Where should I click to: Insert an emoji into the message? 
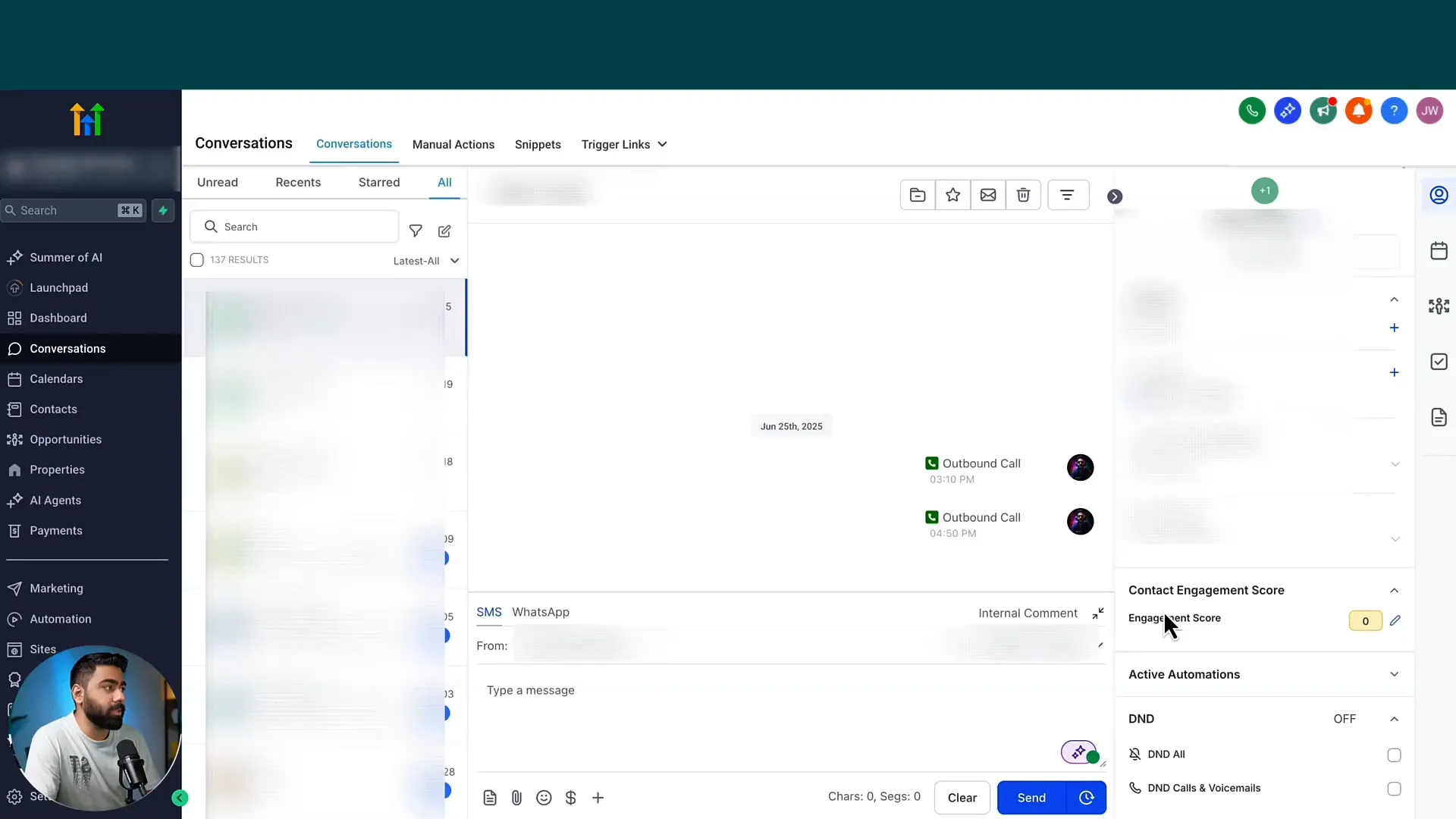tap(544, 798)
